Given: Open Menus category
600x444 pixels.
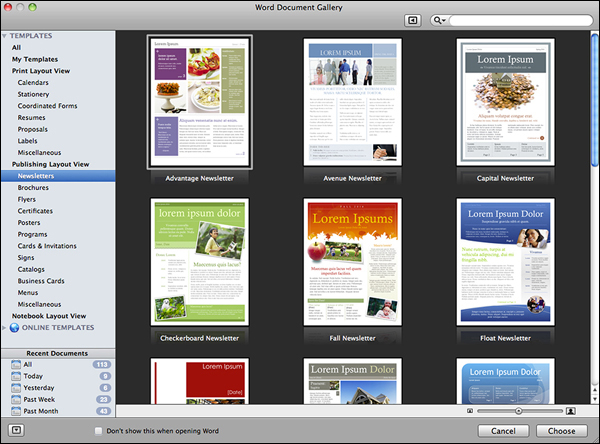Looking at the screenshot, I should [x=28, y=293].
